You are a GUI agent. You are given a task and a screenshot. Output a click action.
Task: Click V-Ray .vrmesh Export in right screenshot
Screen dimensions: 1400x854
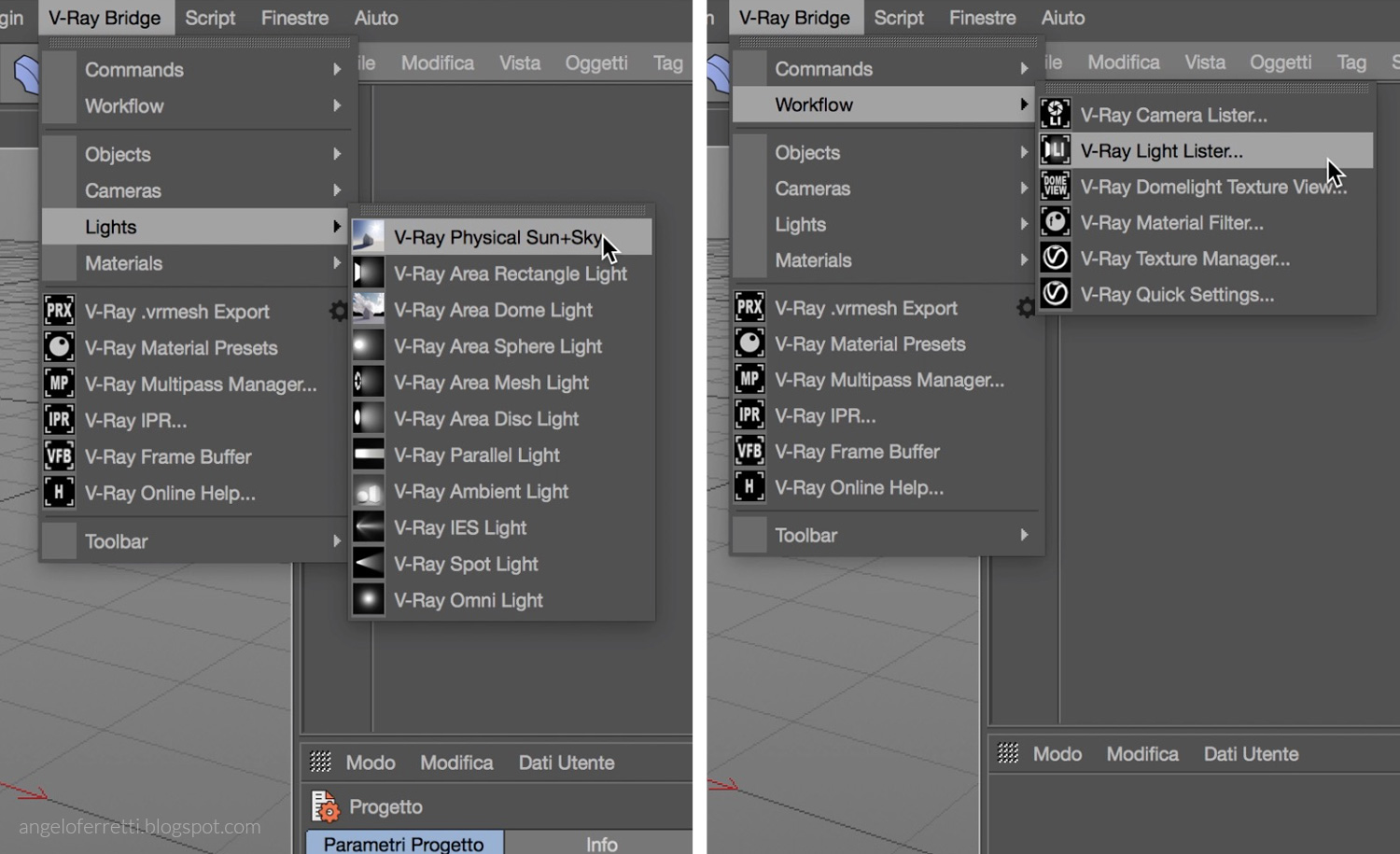[866, 308]
